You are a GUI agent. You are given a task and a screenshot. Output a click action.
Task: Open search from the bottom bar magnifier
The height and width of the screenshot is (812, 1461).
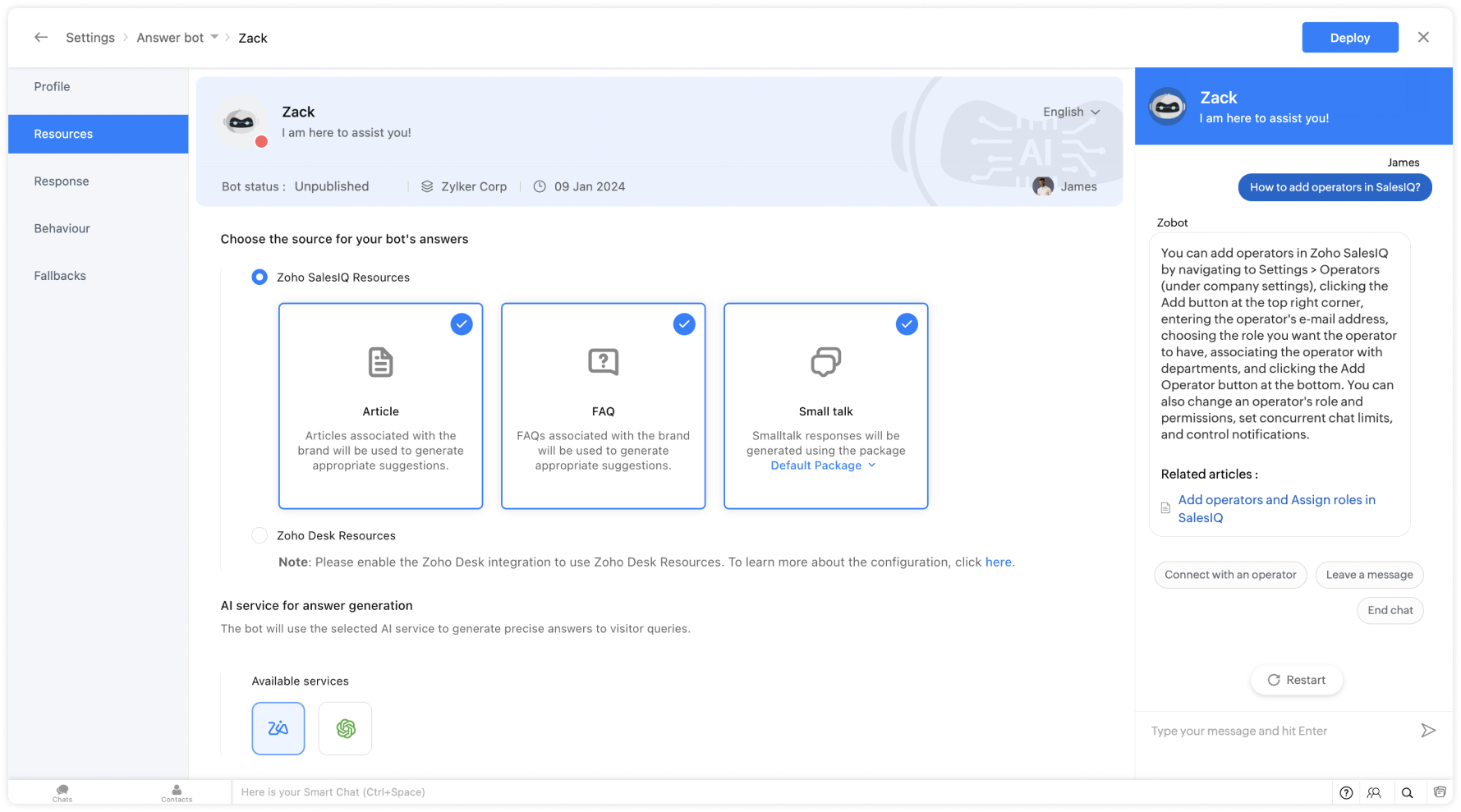[1408, 792]
